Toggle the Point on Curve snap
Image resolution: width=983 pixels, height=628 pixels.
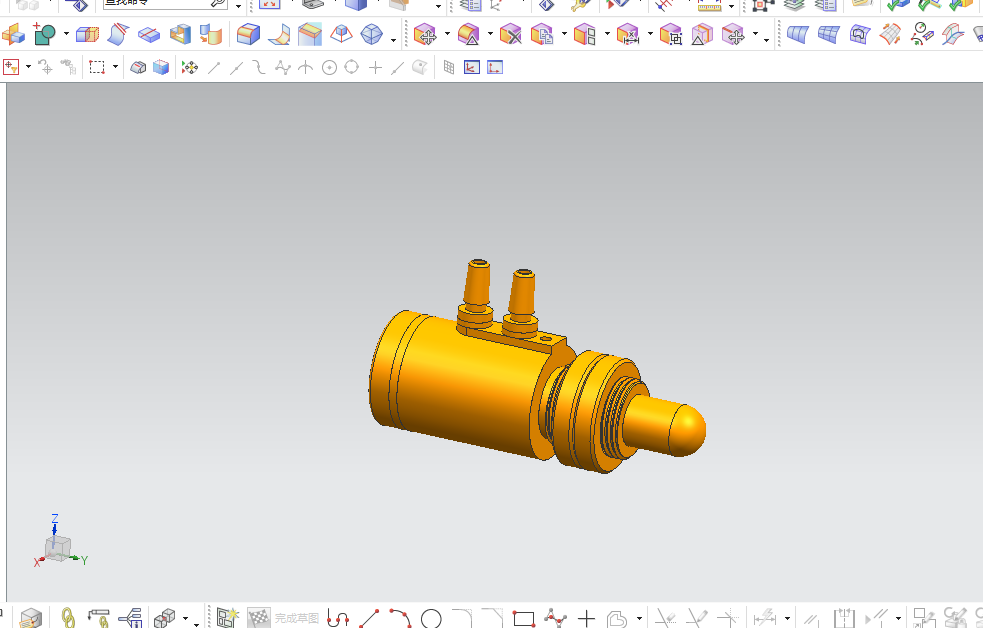(397, 68)
